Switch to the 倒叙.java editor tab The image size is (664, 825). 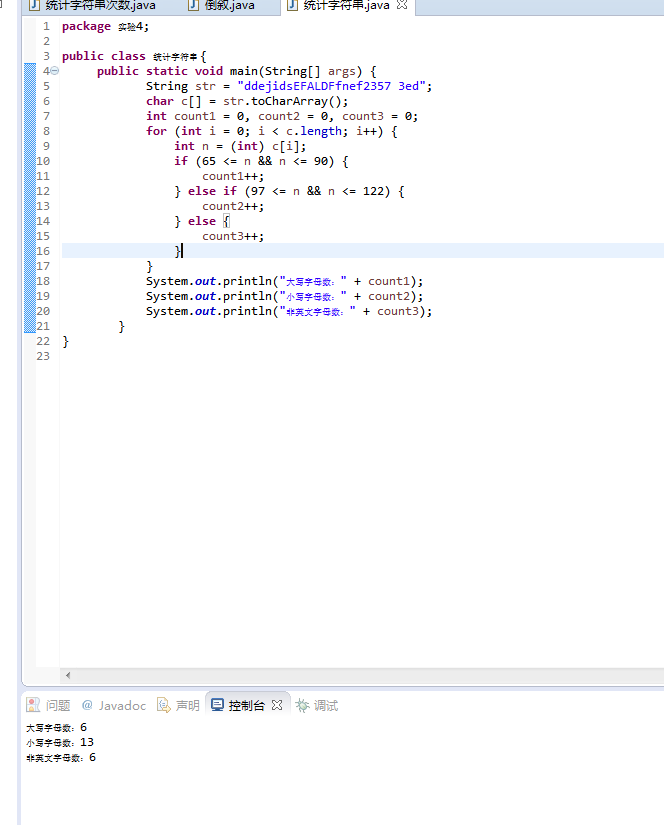click(x=222, y=6)
